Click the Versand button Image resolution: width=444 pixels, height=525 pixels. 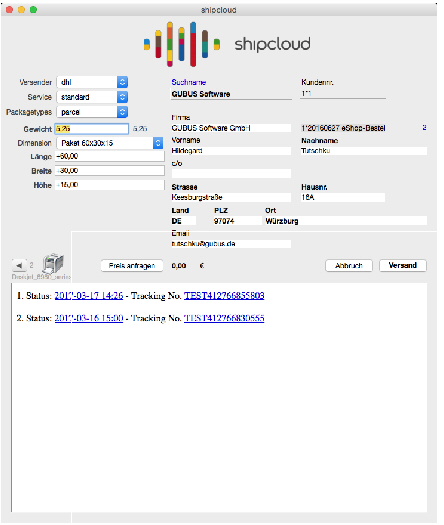pyautogui.click(x=403, y=266)
